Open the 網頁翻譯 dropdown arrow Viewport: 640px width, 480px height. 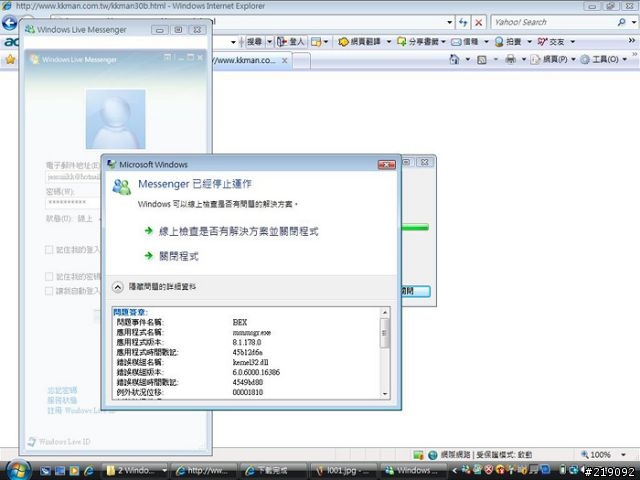(x=389, y=42)
